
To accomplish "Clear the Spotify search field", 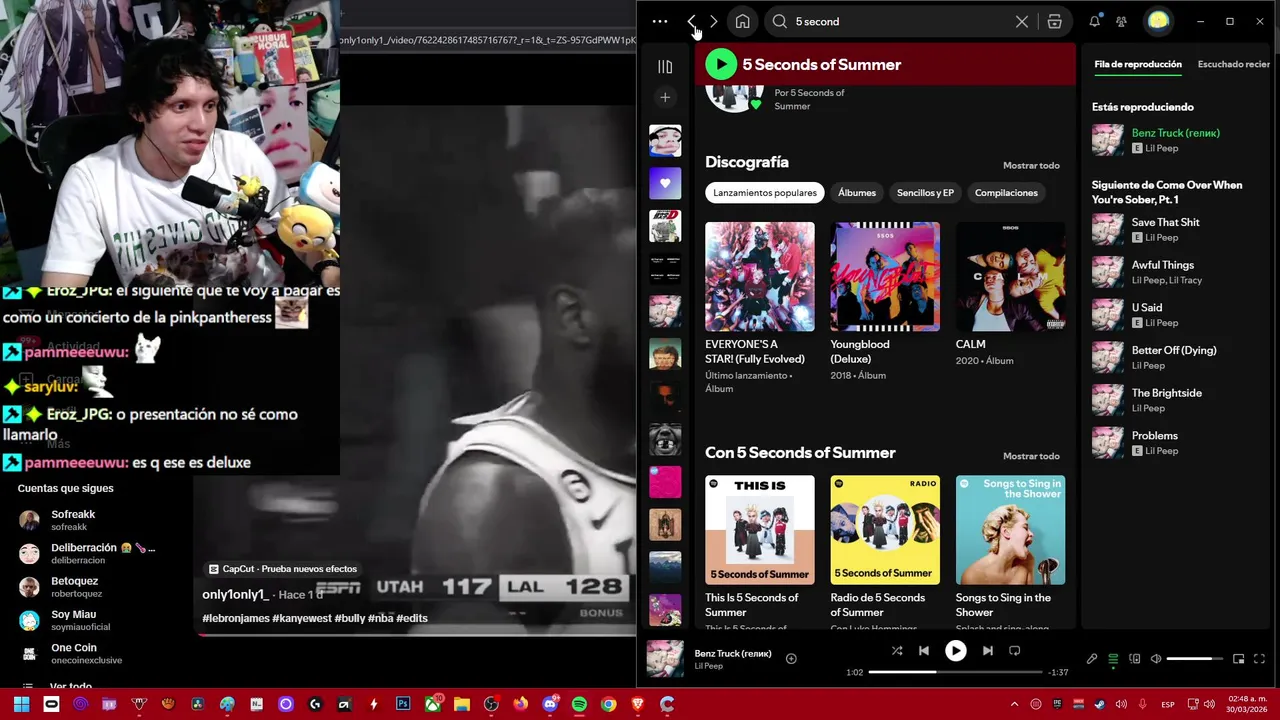I will click(1021, 21).
